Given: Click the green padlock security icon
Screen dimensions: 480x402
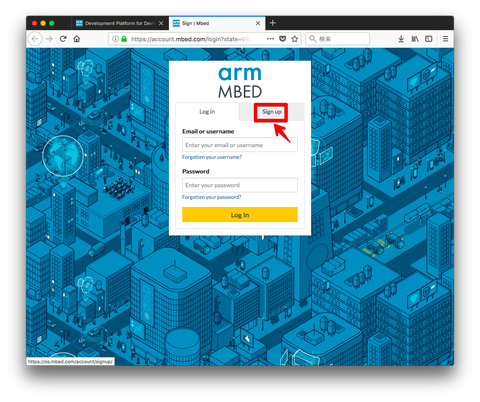Looking at the screenshot, I should click(124, 39).
